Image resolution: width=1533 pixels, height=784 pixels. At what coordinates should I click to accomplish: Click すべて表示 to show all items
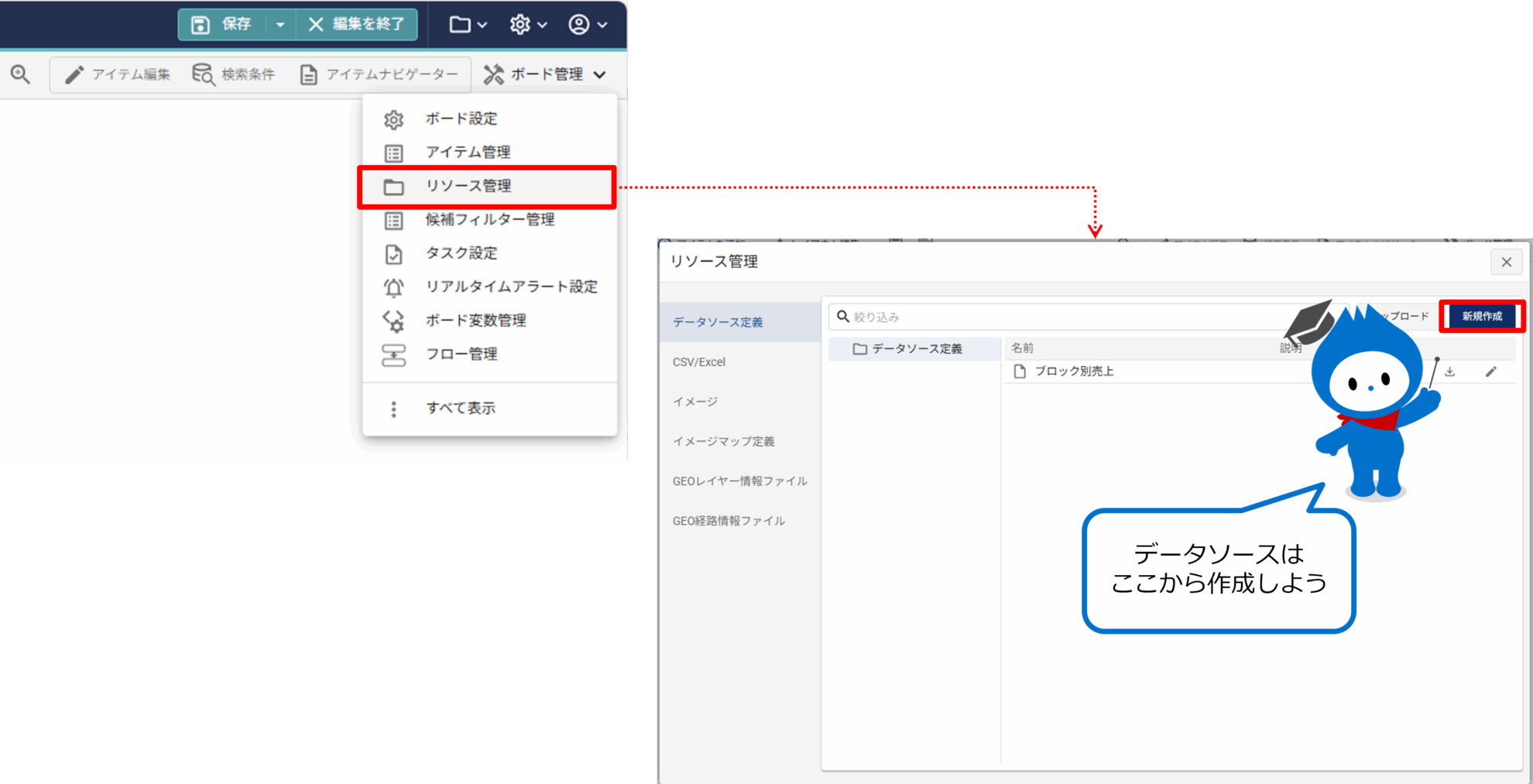461,409
